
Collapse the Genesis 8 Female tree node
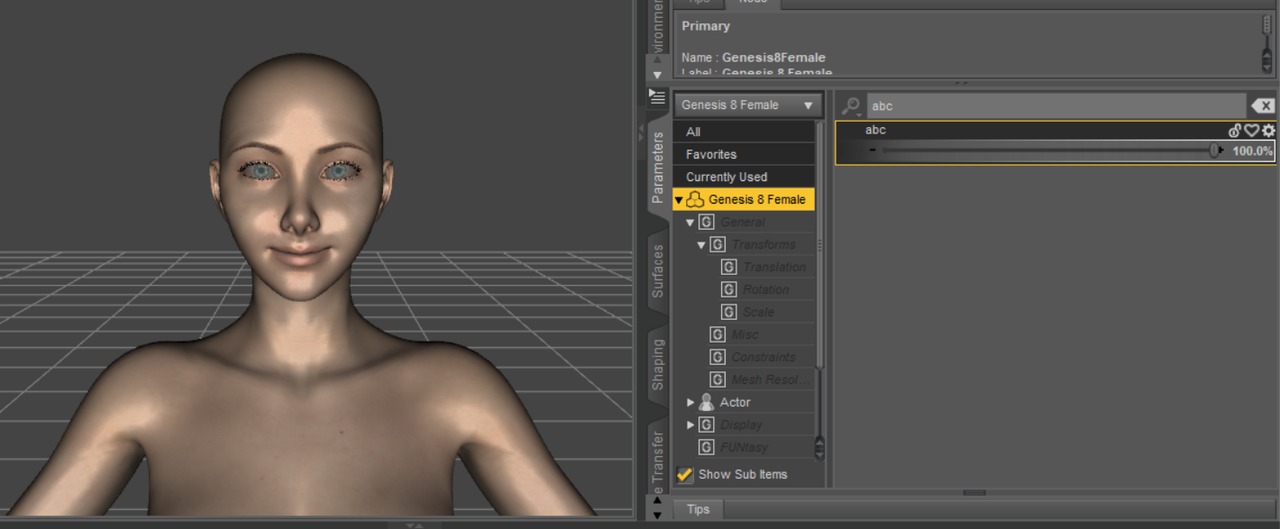[x=679, y=200]
